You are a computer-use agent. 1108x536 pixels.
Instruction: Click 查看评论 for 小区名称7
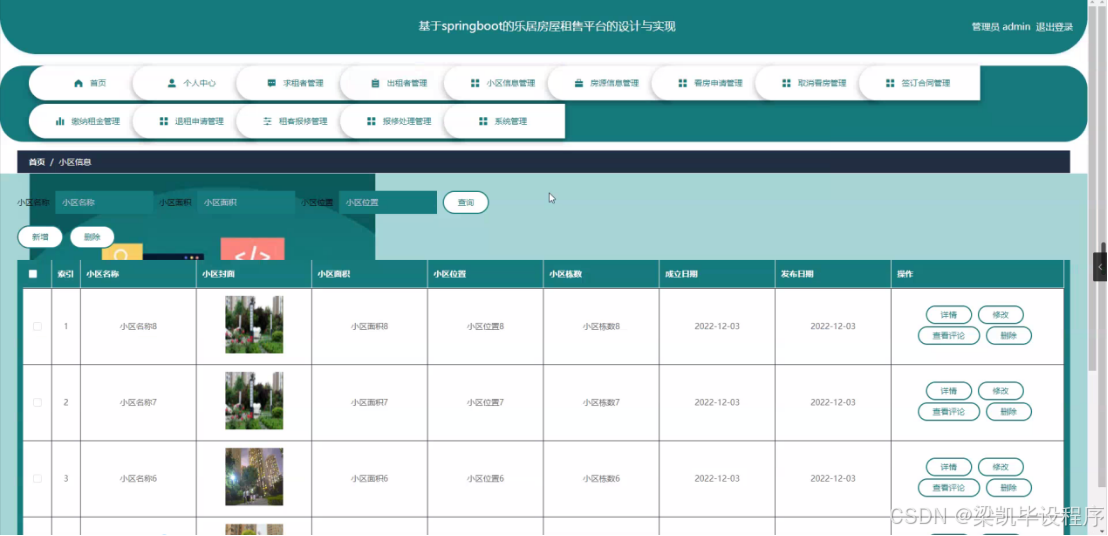(948, 412)
